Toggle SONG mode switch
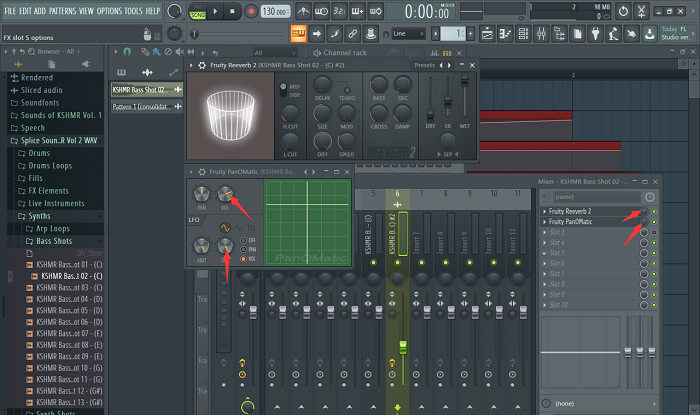The image size is (700, 415). pyautogui.click(x=199, y=12)
